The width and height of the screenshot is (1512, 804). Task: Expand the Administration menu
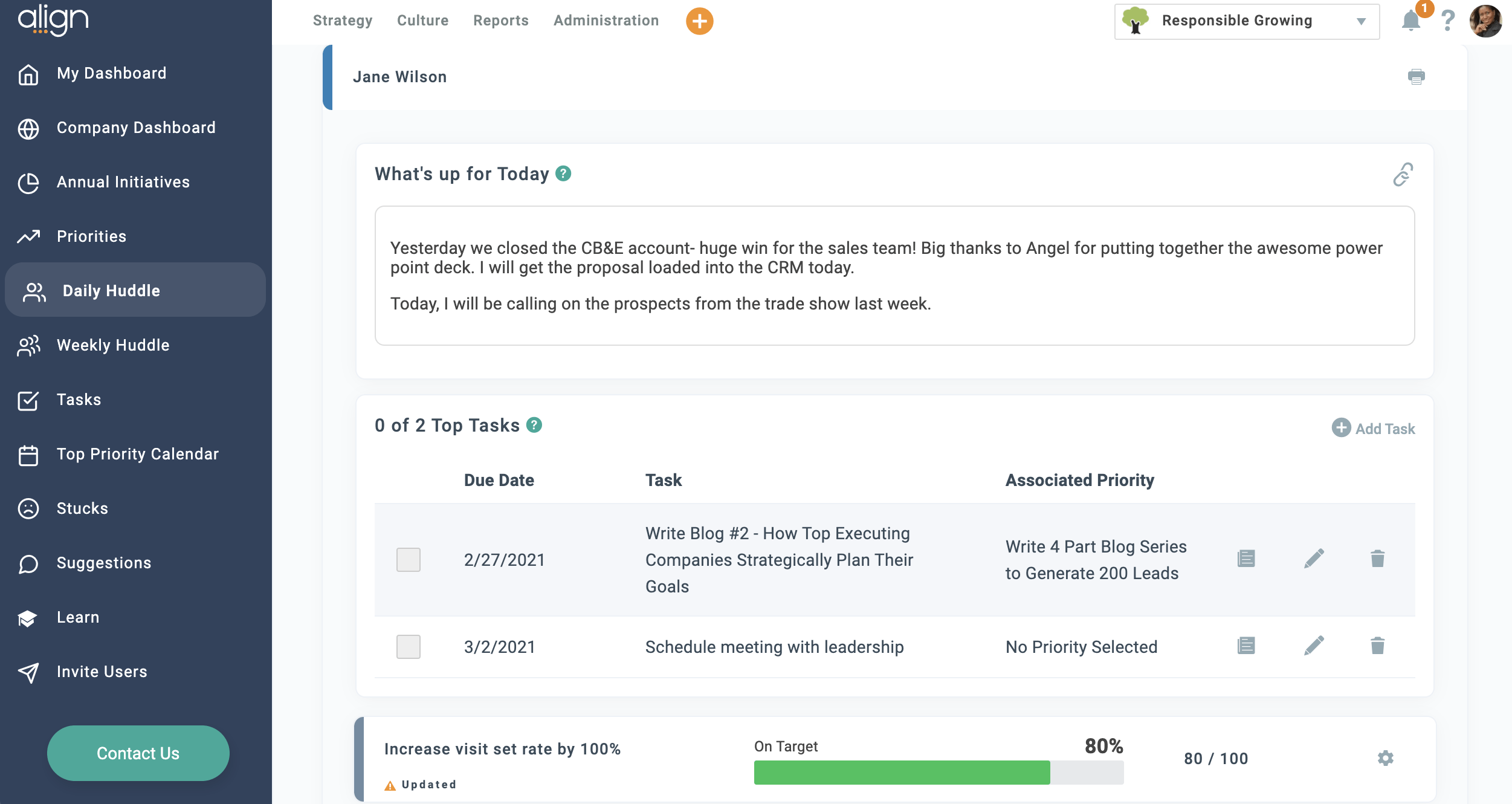605,20
